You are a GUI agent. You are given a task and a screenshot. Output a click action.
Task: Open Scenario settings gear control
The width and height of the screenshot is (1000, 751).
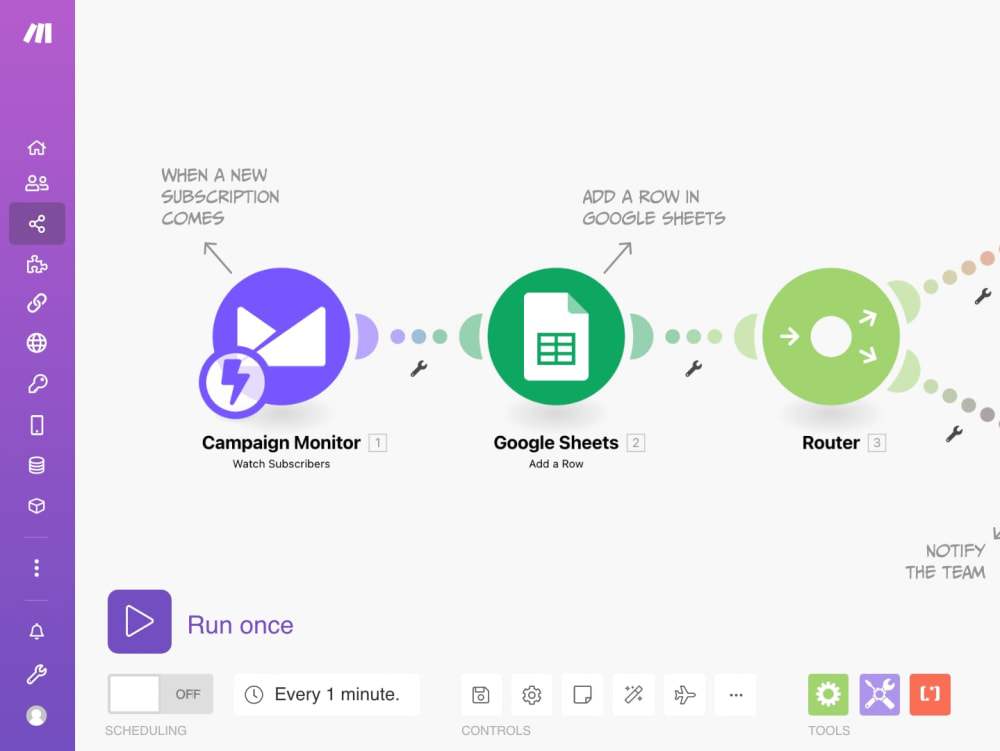[532, 694]
